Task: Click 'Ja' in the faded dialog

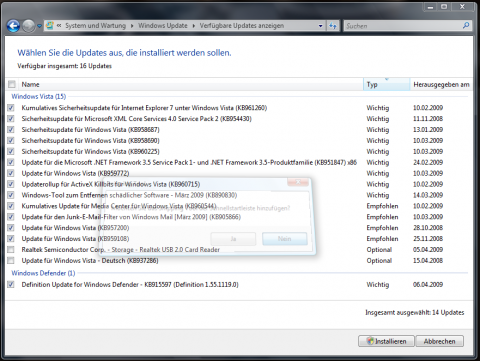Action: tap(233, 239)
